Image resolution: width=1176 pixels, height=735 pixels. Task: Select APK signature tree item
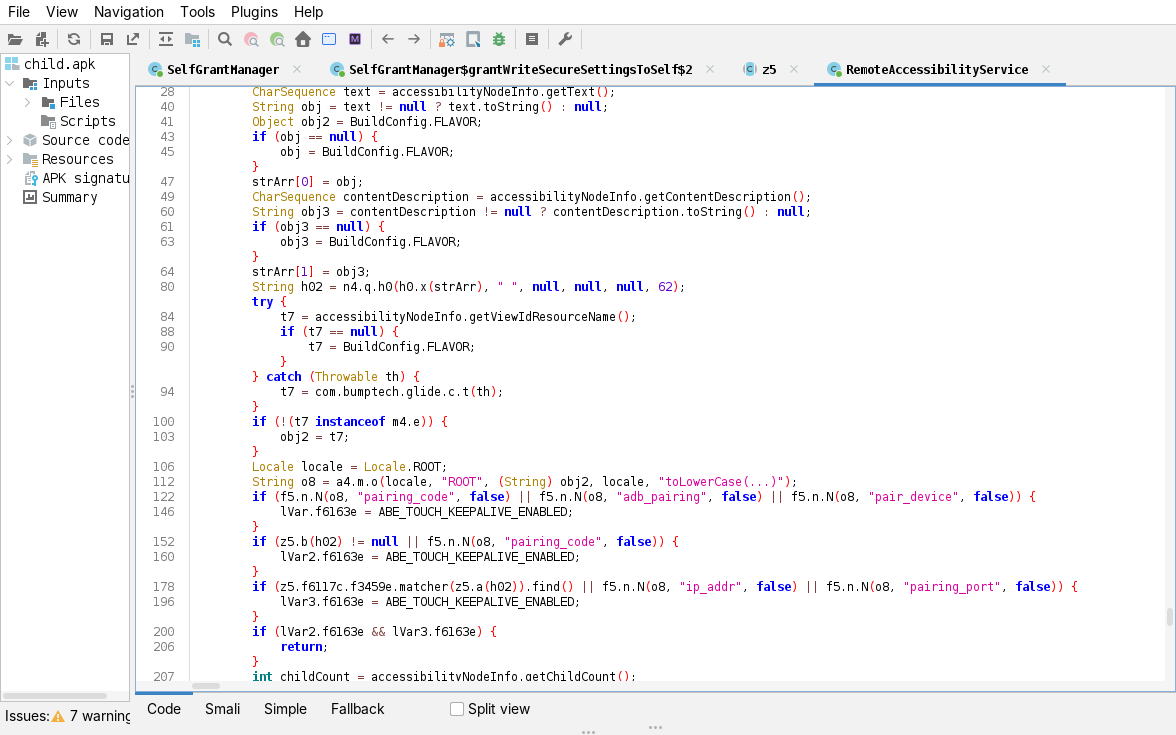point(86,178)
